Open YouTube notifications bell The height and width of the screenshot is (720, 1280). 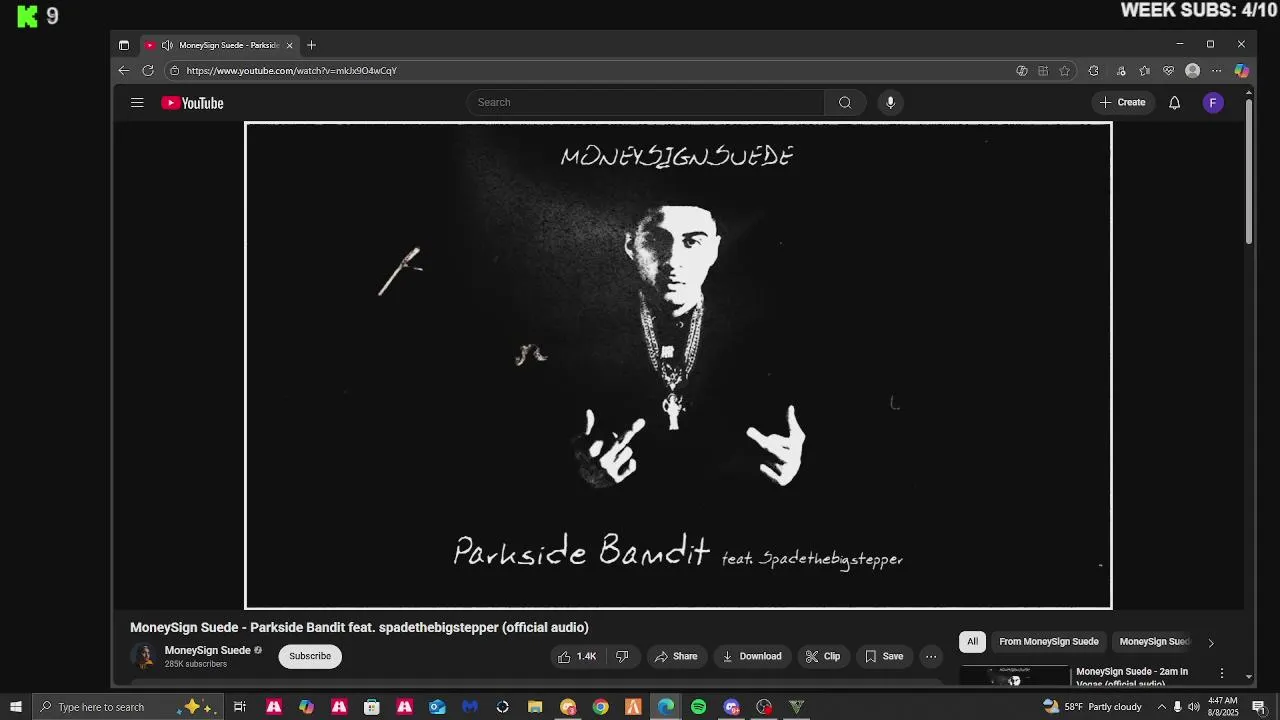click(x=1175, y=102)
